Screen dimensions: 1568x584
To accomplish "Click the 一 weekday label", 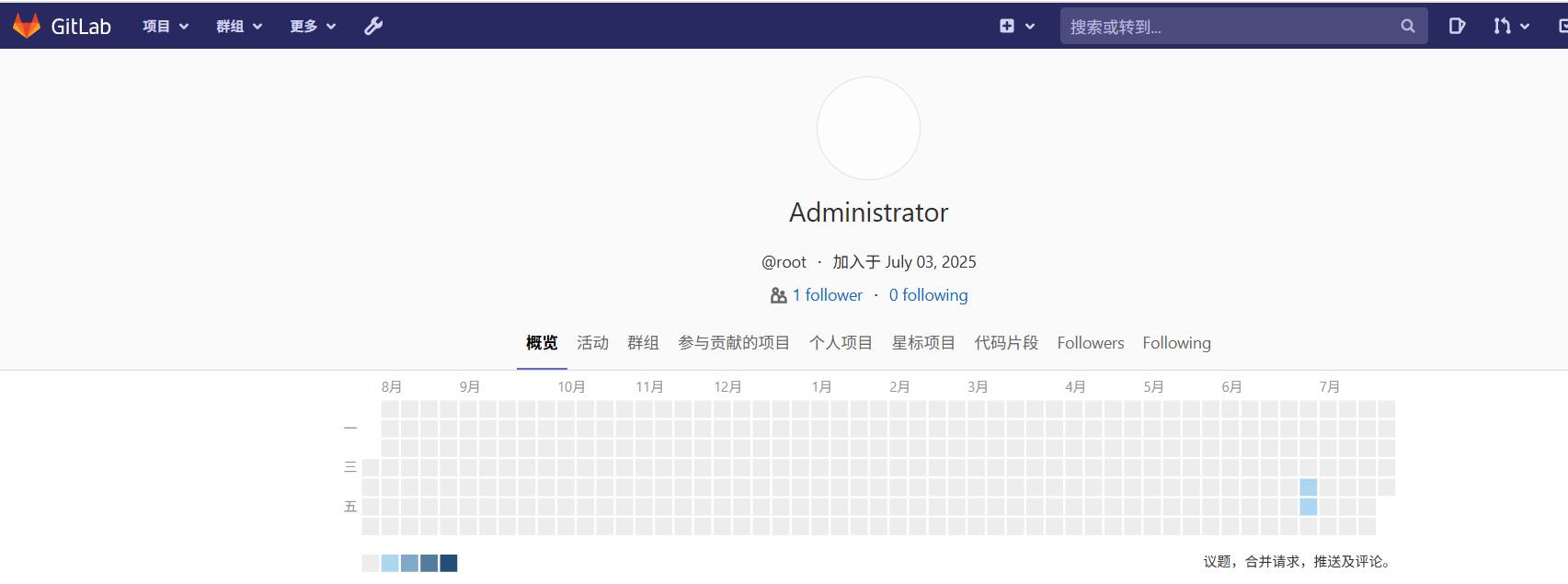I will pos(350,429).
